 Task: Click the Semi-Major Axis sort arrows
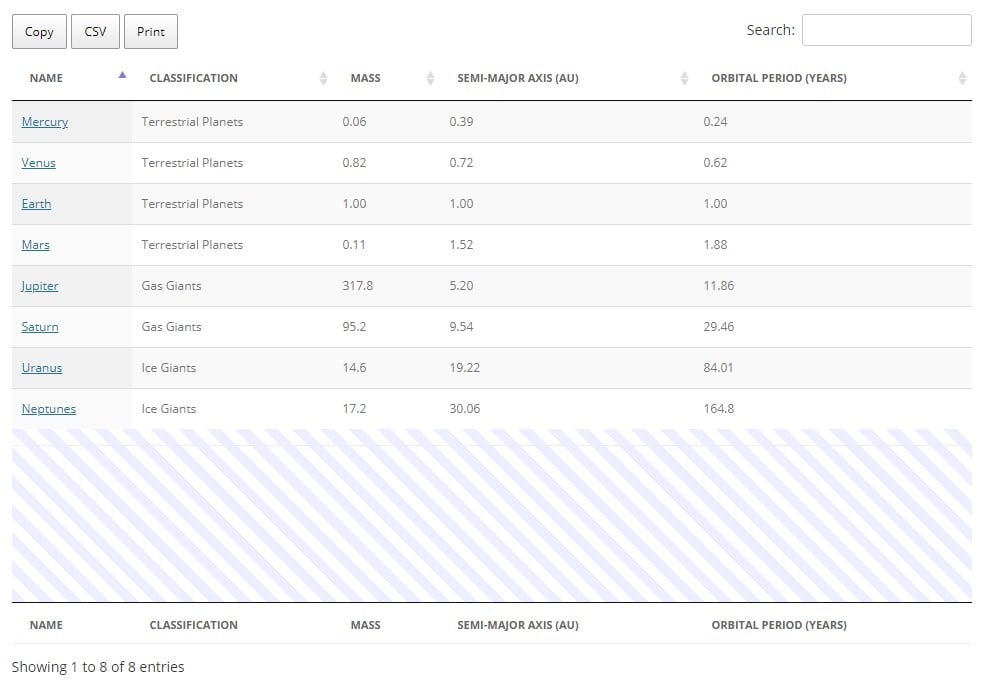tap(684, 78)
